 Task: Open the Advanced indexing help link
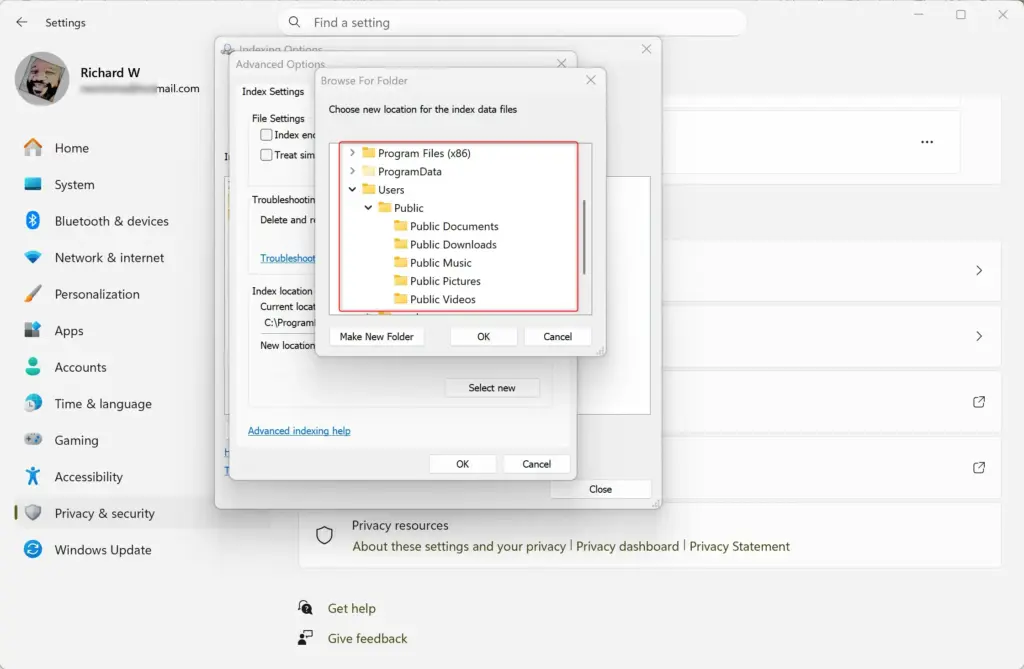coord(299,431)
